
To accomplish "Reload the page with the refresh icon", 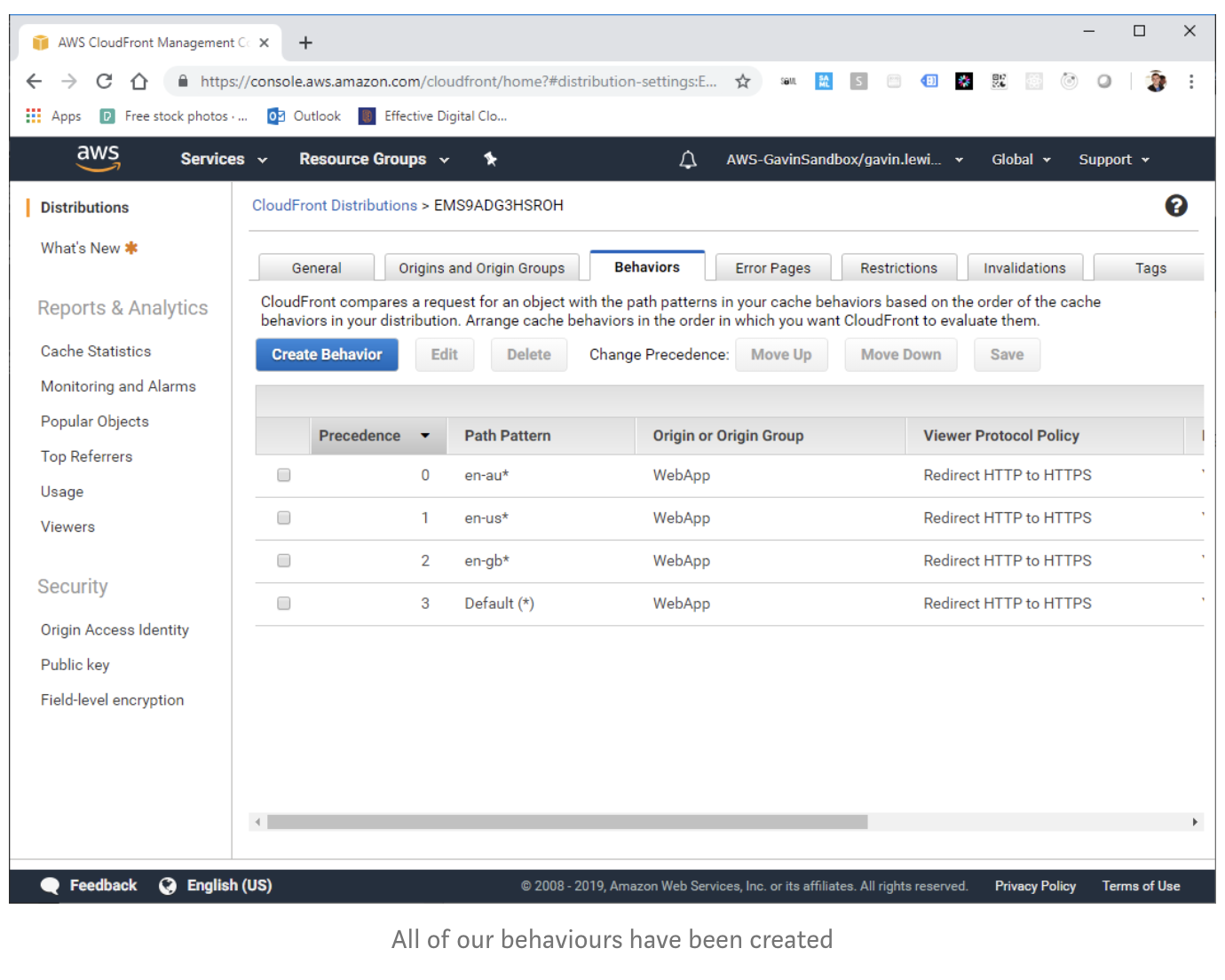I will pyautogui.click(x=104, y=82).
